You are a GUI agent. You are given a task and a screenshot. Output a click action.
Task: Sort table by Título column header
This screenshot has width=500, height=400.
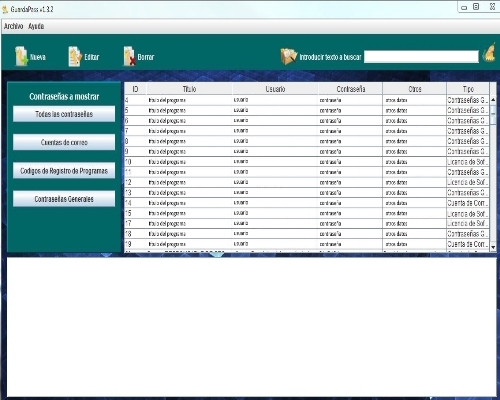[189, 89]
